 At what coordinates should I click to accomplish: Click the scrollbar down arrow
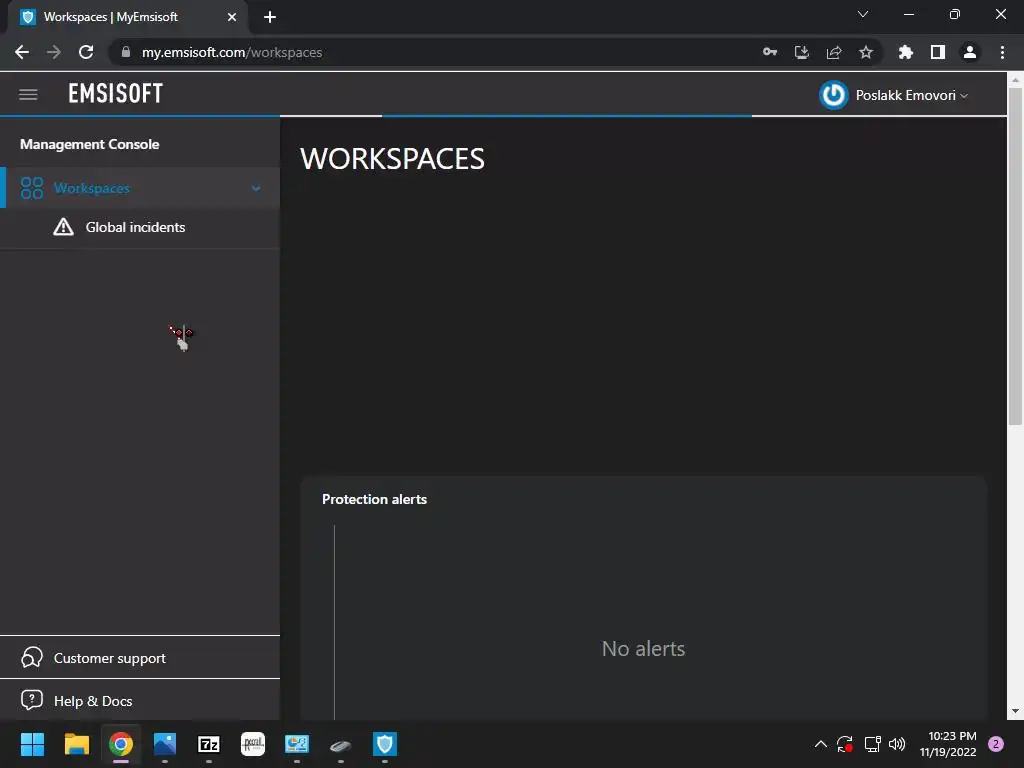click(x=1015, y=711)
